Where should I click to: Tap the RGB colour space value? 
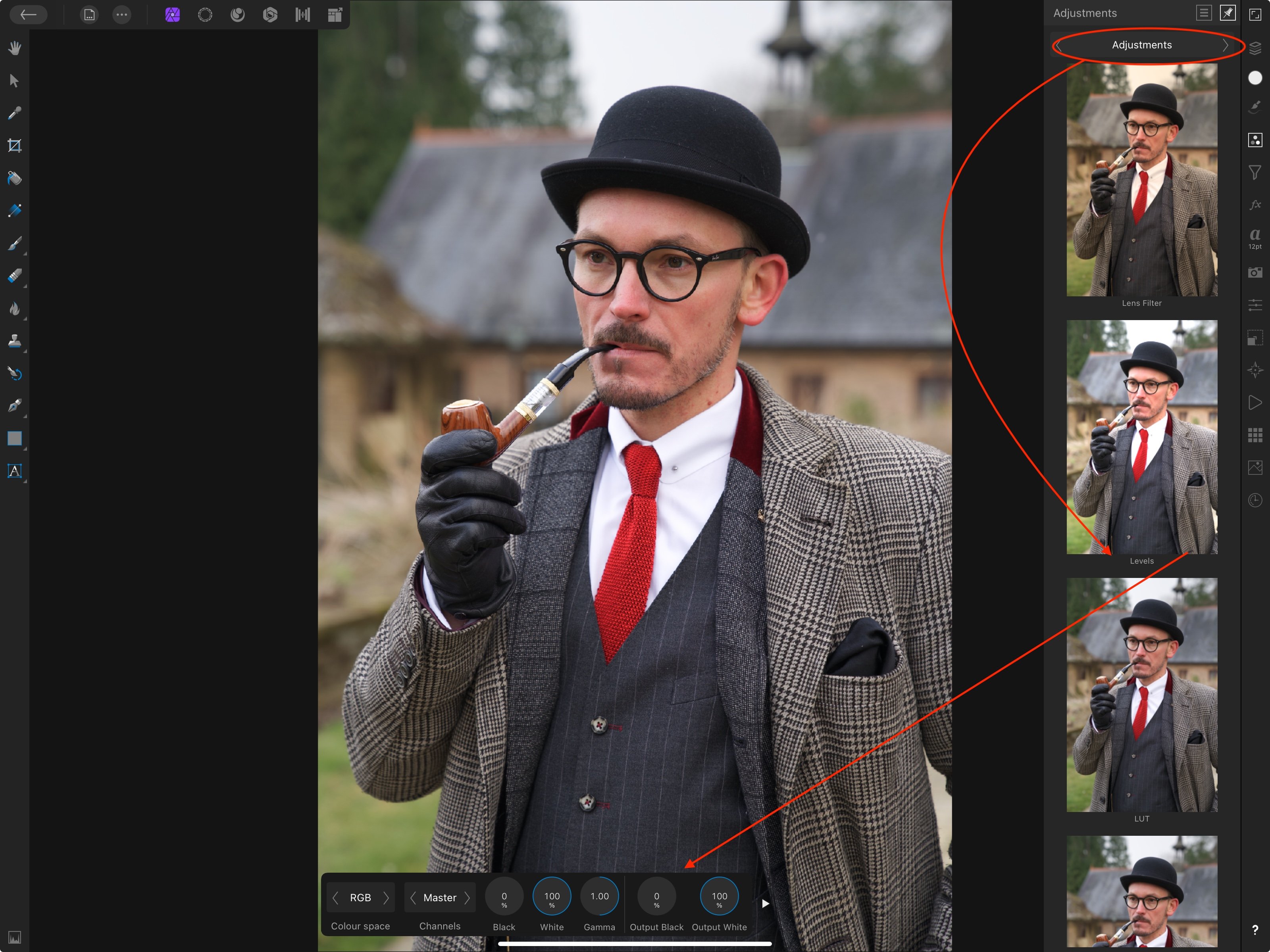click(360, 898)
